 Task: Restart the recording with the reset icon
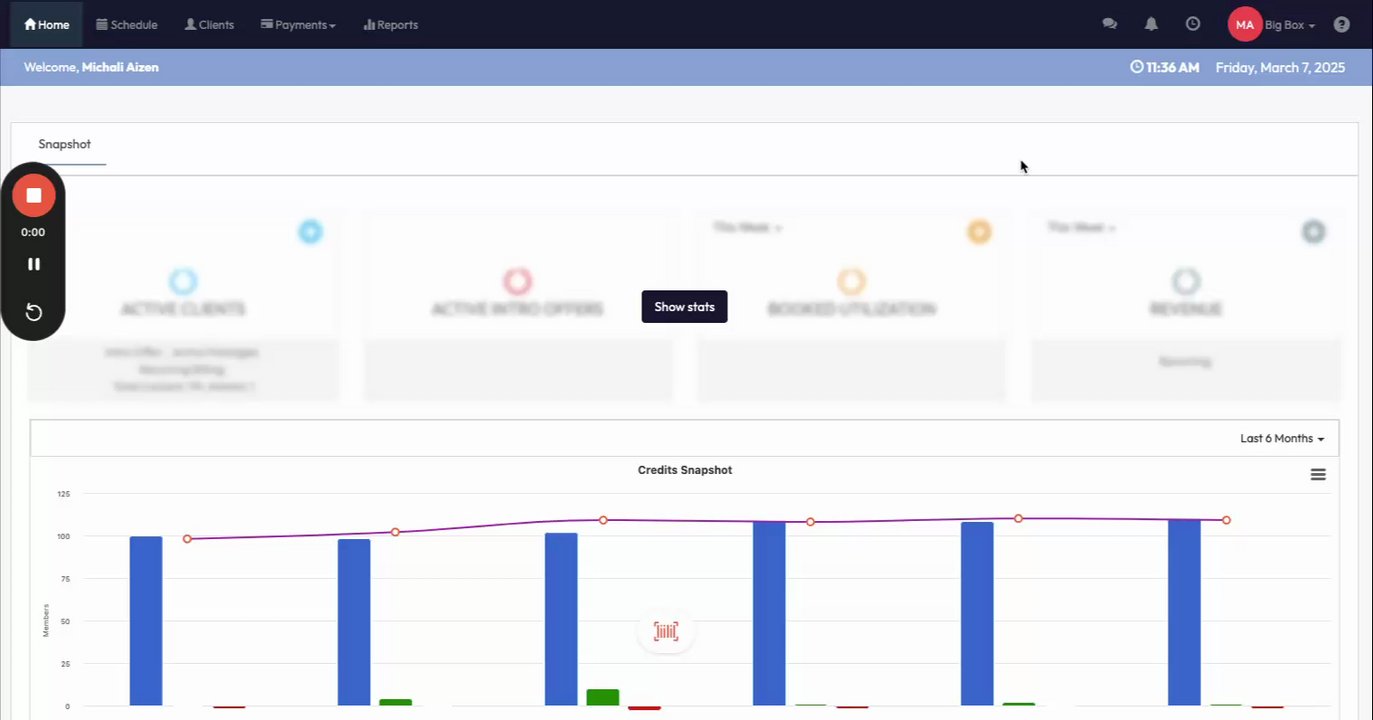coord(34,312)
